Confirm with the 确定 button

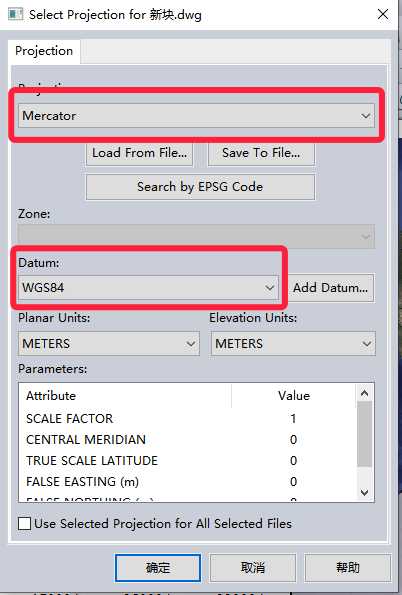(158, 568)
